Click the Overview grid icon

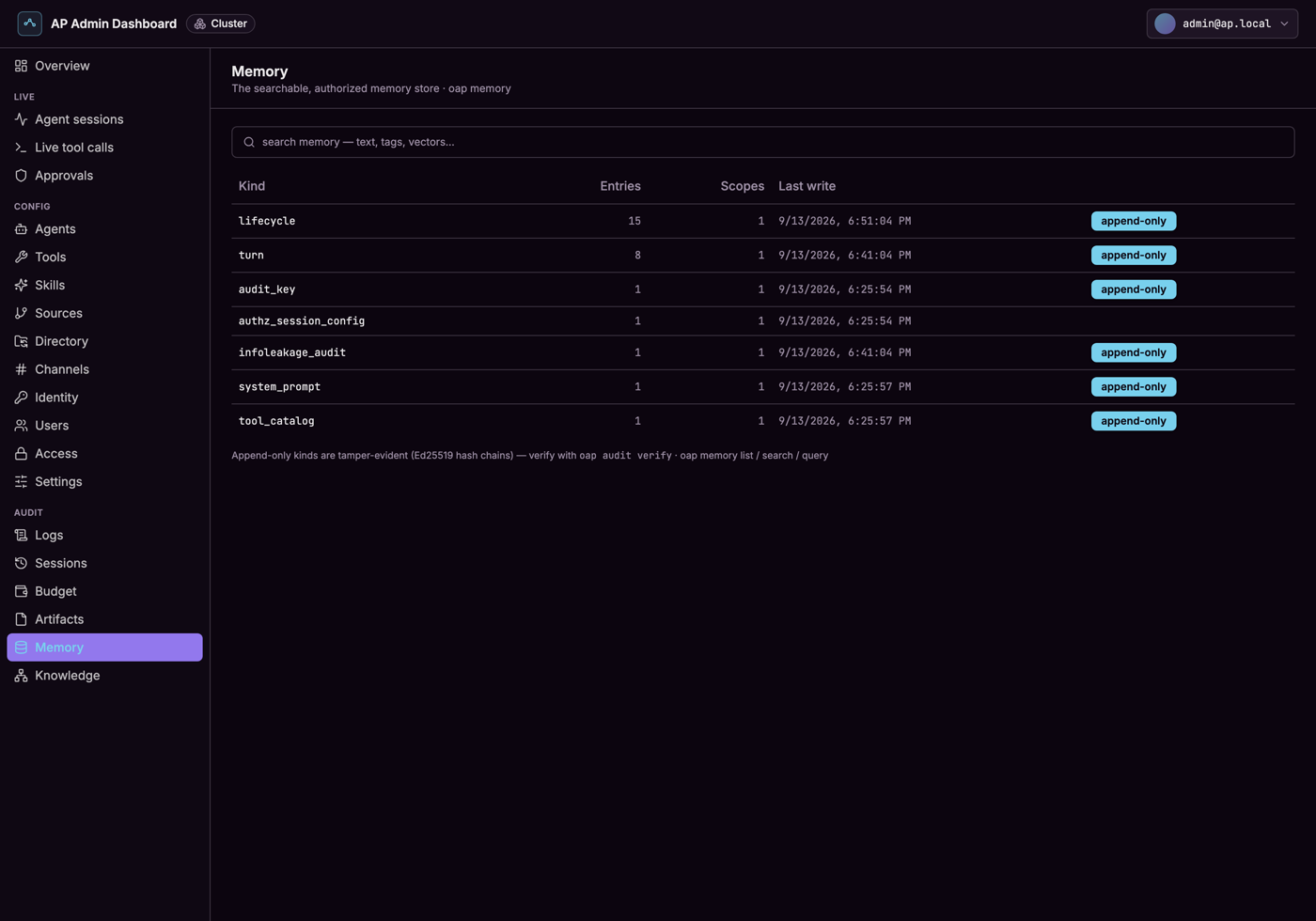pos(21,66)
